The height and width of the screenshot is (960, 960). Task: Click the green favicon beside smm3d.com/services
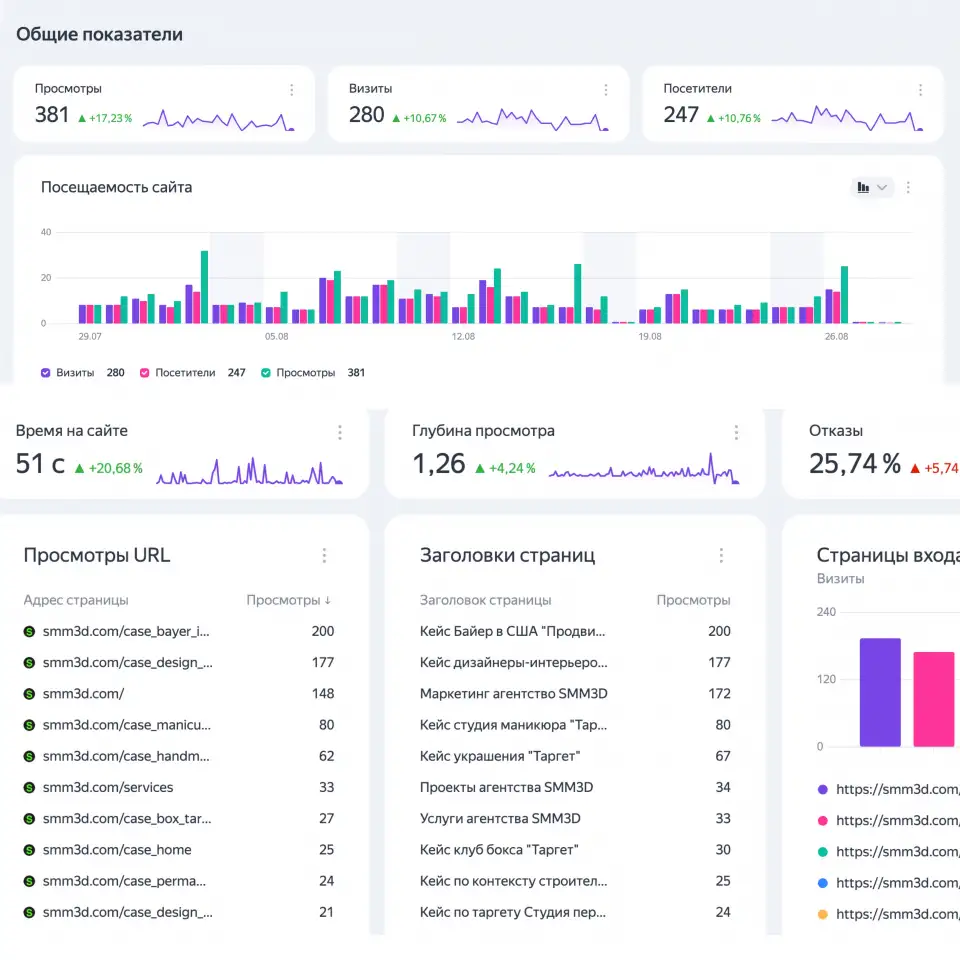(x=29, y=787)
